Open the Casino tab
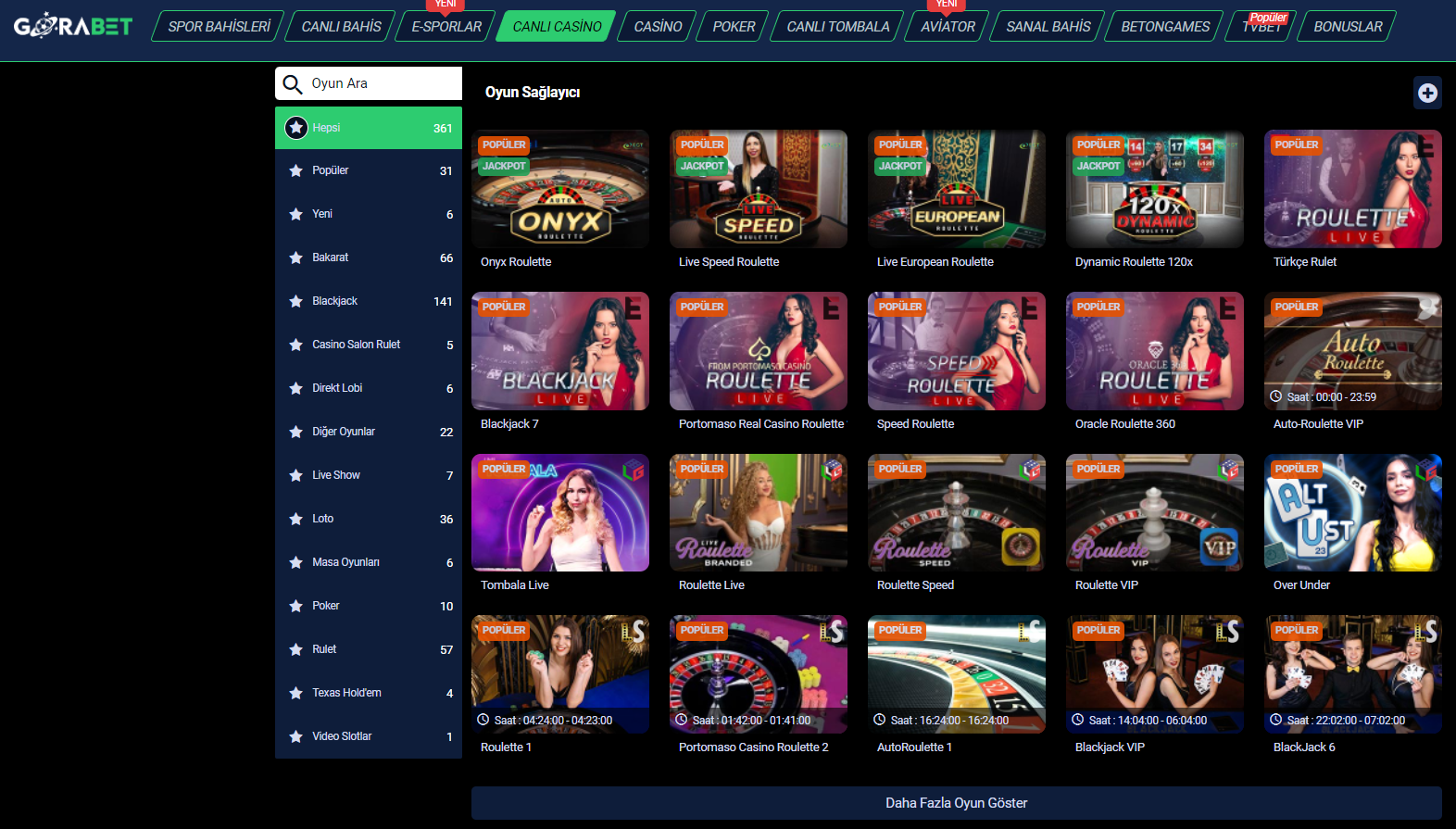 point(658,26)
